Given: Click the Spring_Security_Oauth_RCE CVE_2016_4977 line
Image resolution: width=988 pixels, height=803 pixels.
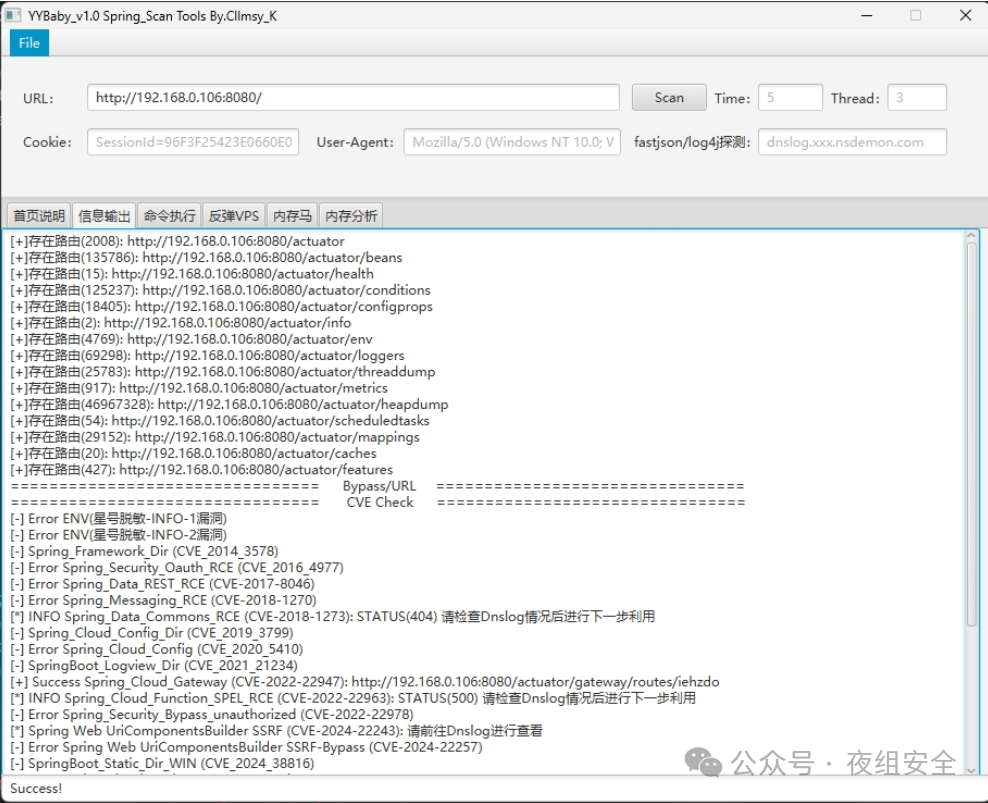Looking at the screenshot, I should (x=177, y=567).
